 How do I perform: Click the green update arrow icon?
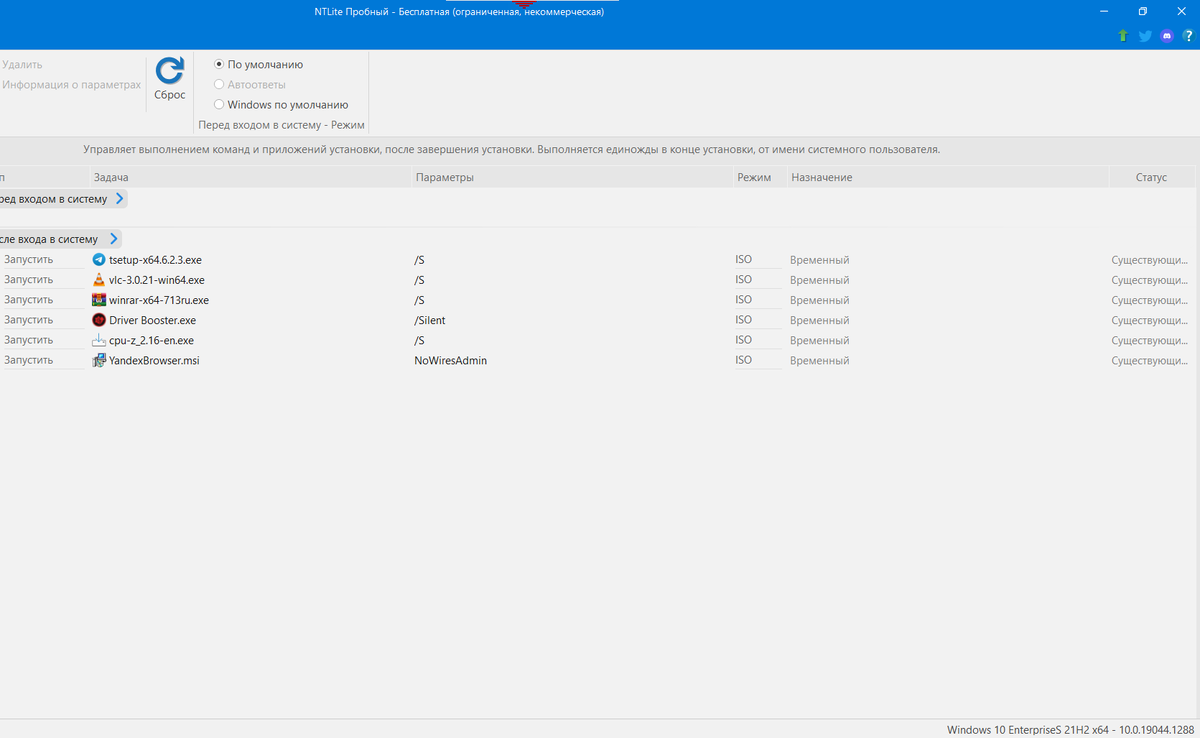click(1123, 36)
